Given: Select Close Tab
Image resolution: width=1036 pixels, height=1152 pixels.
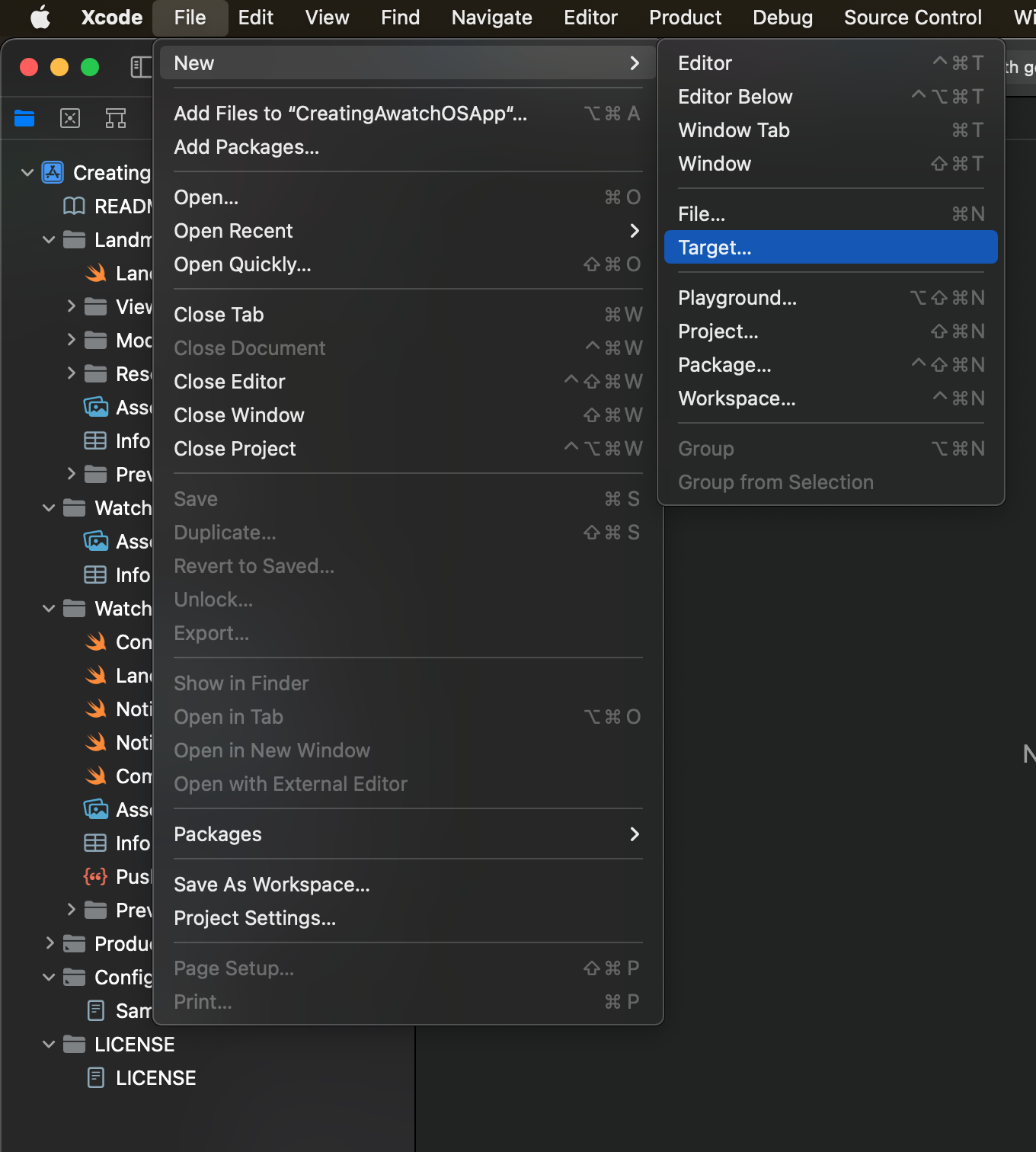Looking at the screenshot, I should (x=408, y=315).
